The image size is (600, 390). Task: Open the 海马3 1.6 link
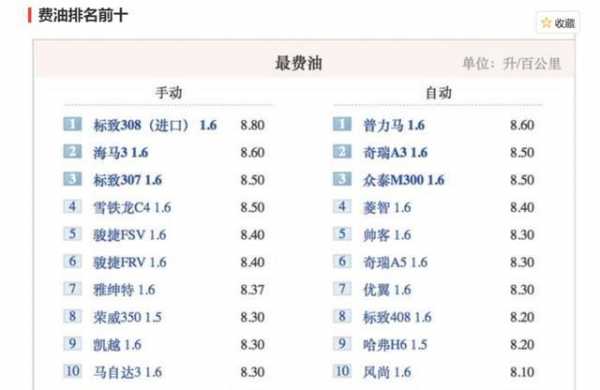pos(121,153)
